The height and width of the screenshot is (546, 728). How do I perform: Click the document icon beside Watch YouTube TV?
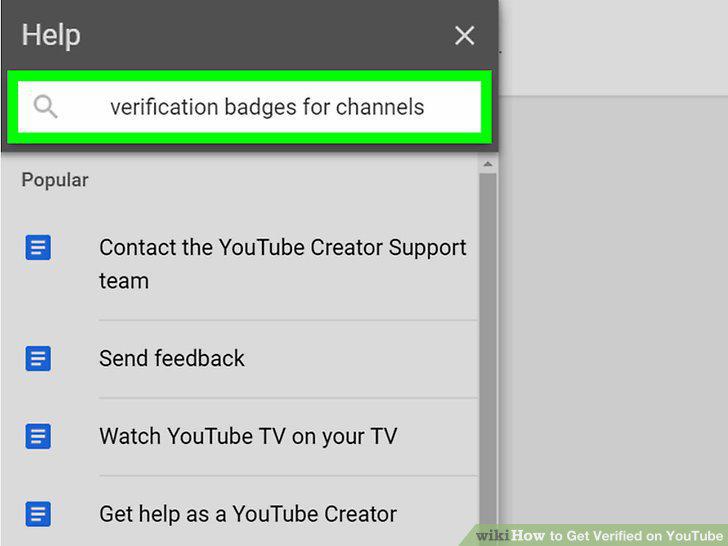(38, 436)
